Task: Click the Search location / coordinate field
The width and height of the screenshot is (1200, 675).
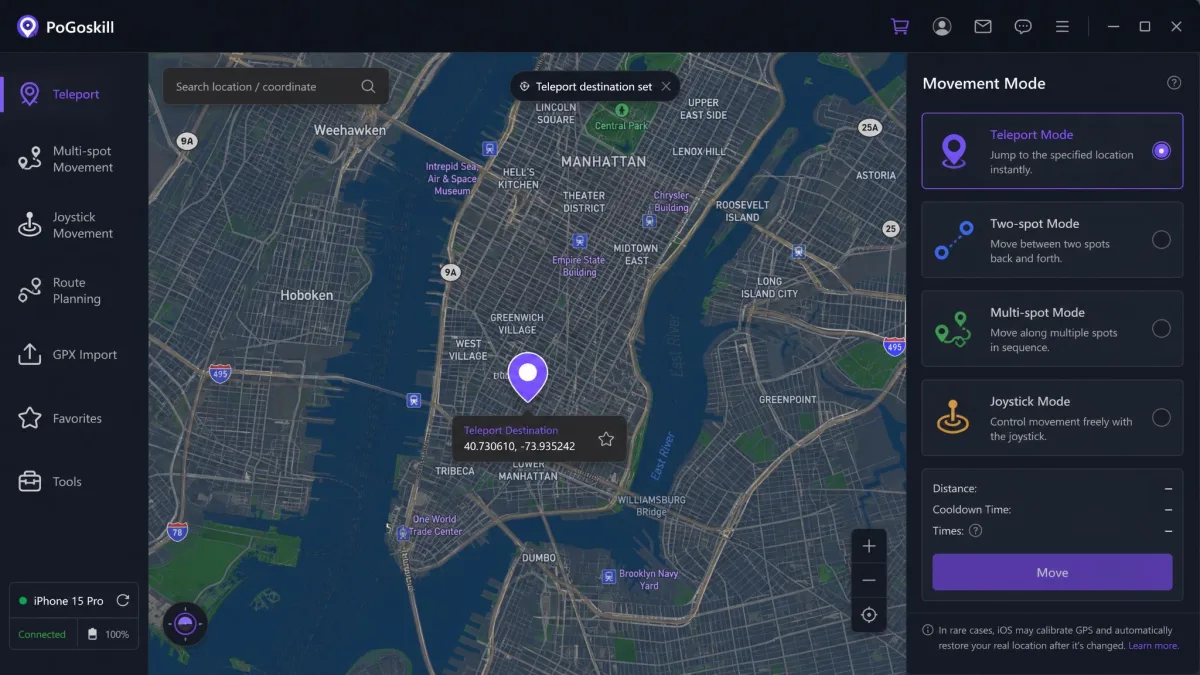Action: tap(276, 87)
